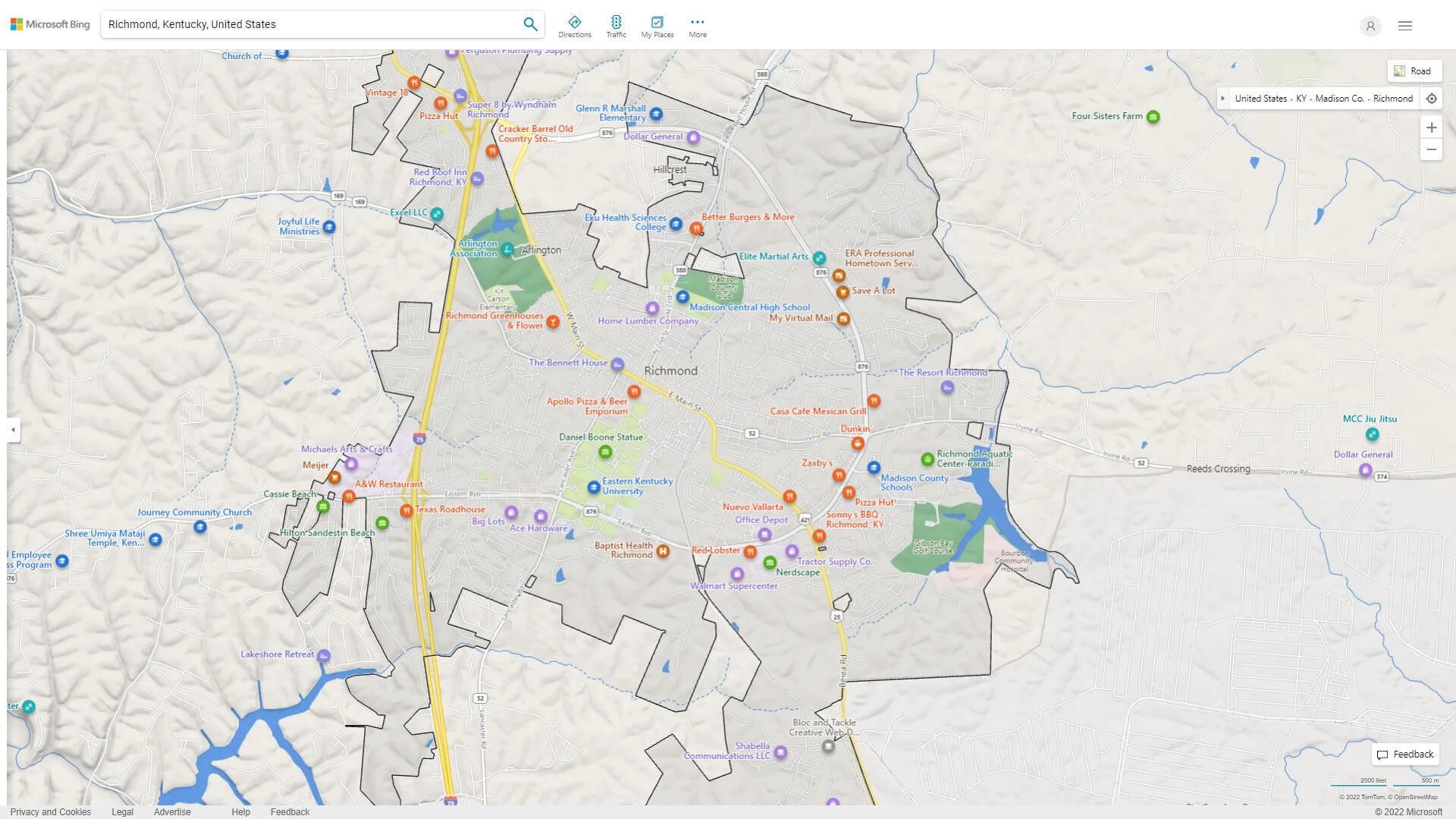Expand the collapsed left side panel
Viewport: 1456px width, 819px height.
tap(13, 430)
